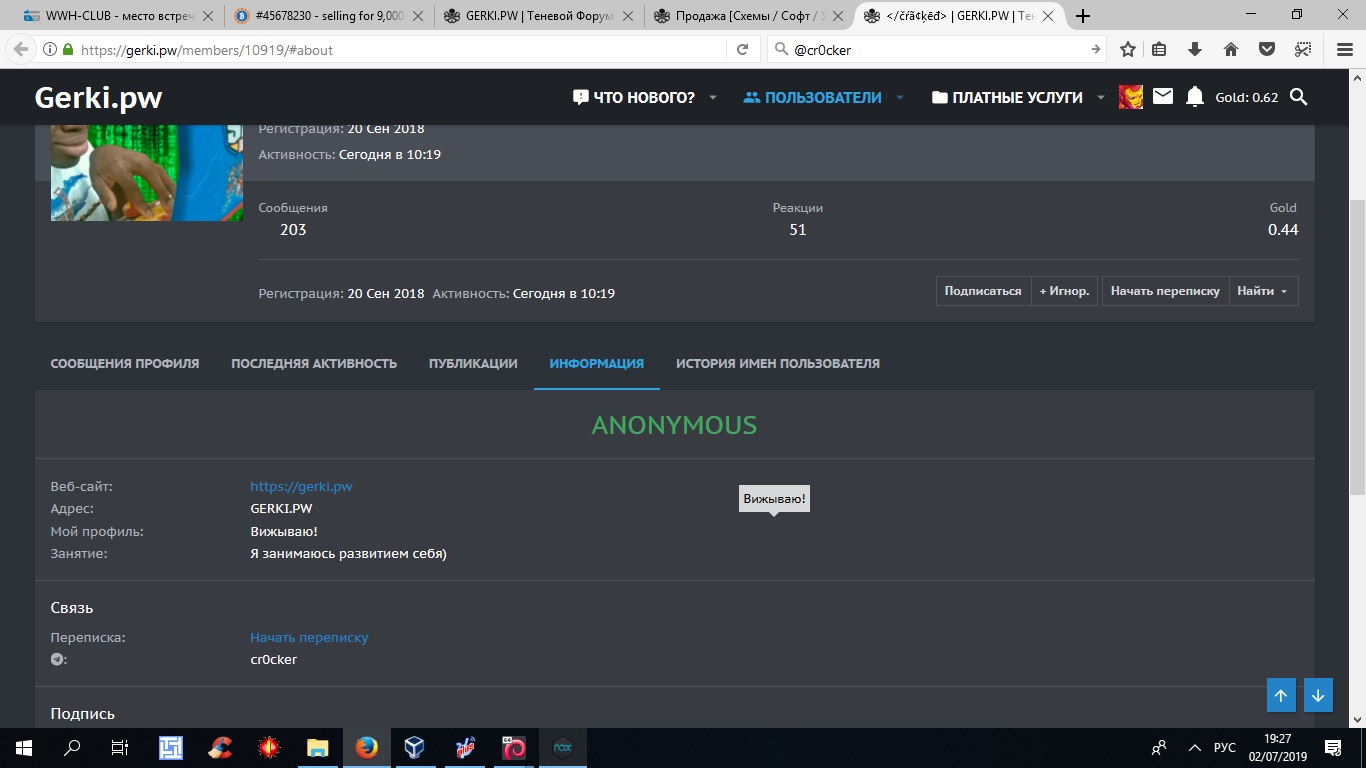Open notifications bell icon
The image size is (1366, 768).
coord(1194,97)
